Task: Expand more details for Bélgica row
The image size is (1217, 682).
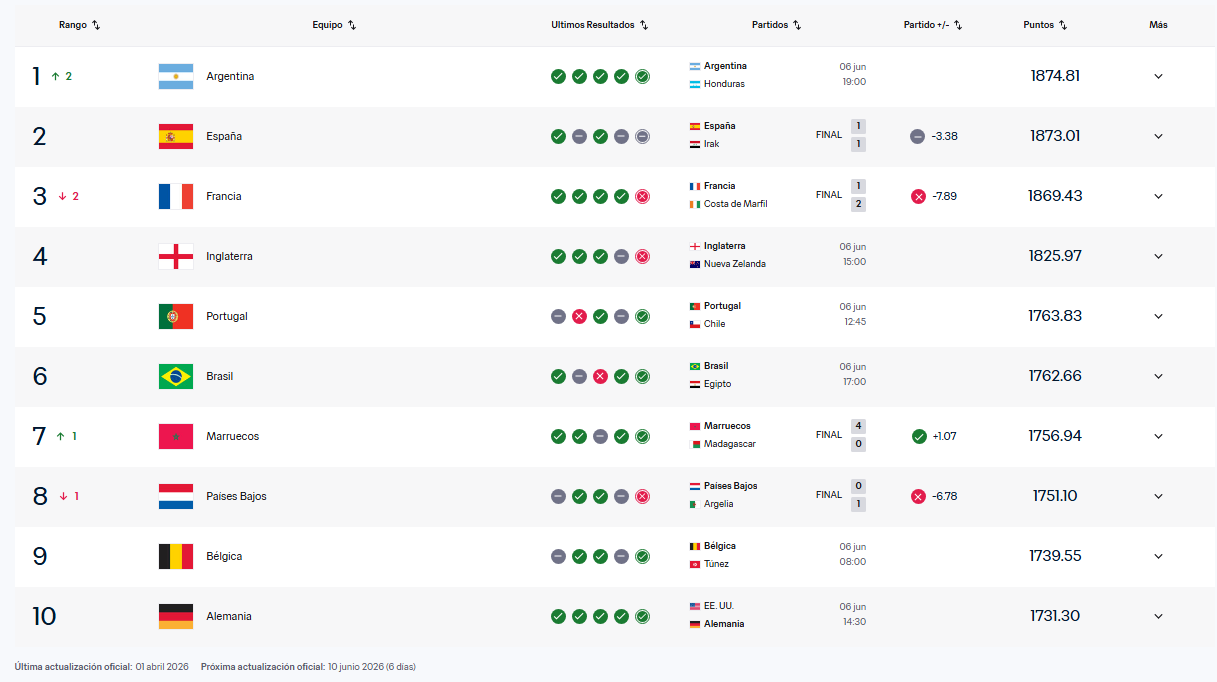Action: click(1158, 556)
